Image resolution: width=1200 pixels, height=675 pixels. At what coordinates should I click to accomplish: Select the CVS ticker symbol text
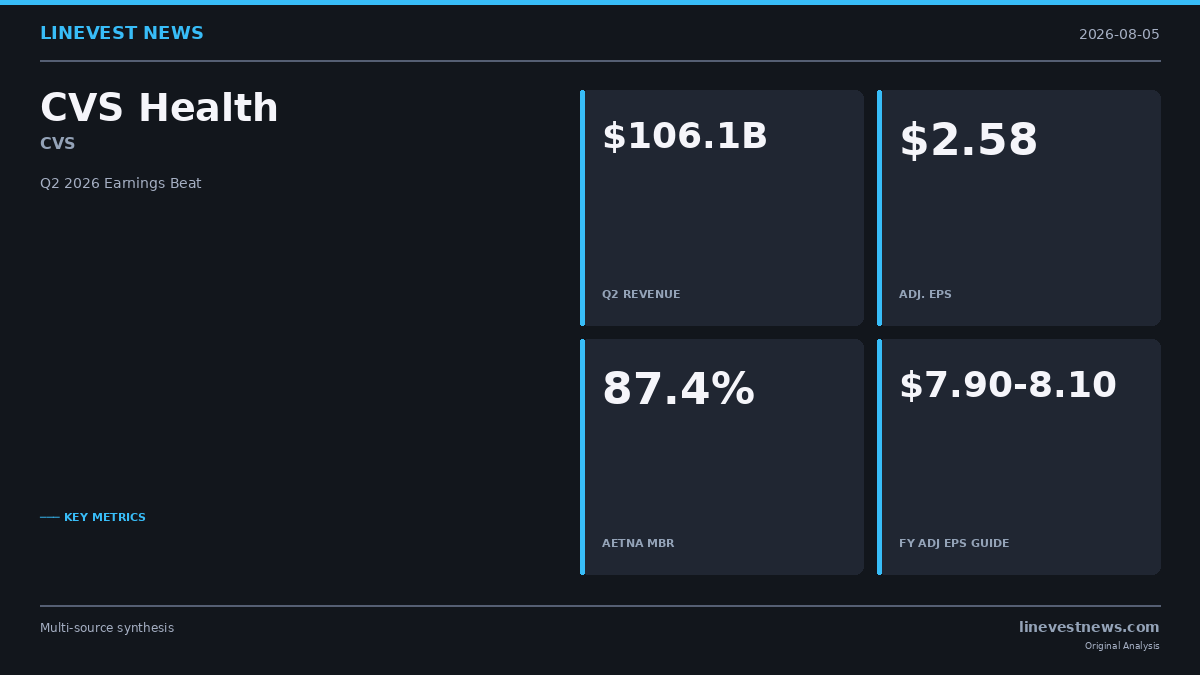point(58,144)
